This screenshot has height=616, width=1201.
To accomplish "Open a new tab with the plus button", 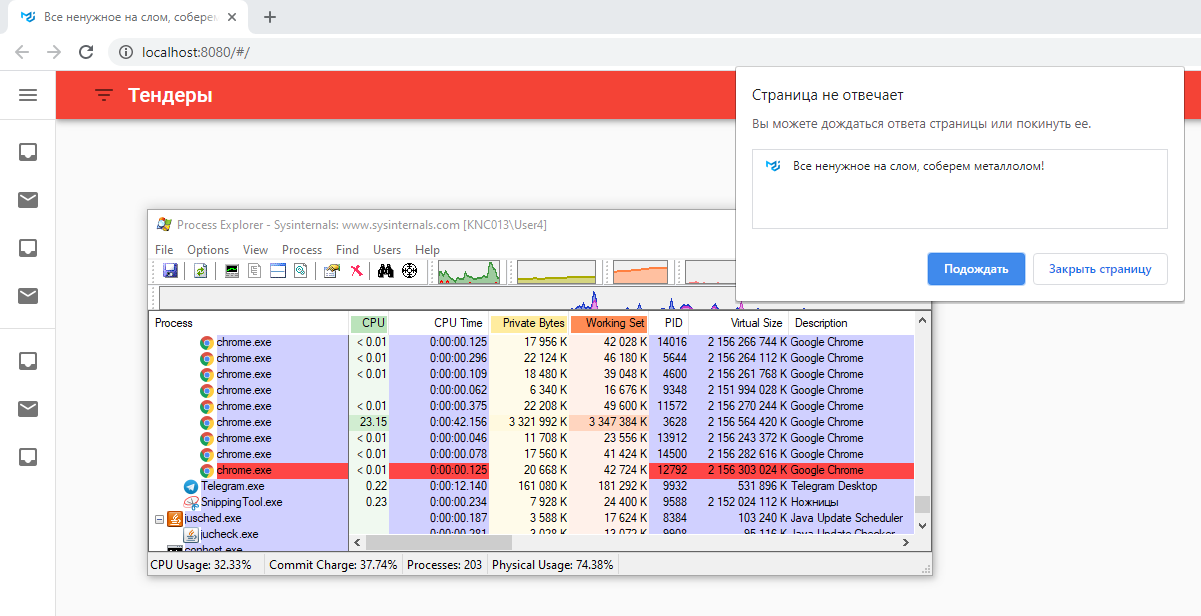I will [x=270, y=17].
